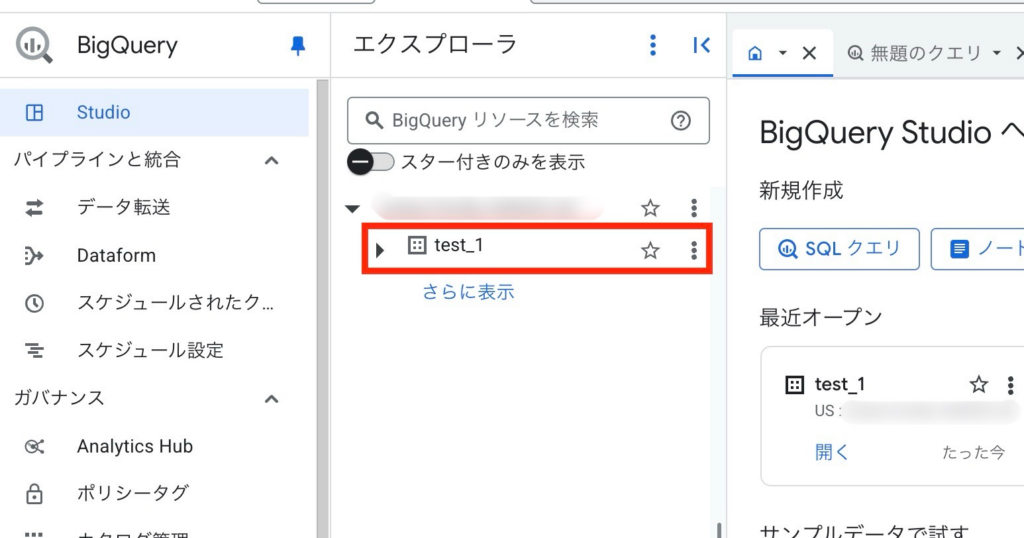Star the project in Explorer tree

coord(650,208)
